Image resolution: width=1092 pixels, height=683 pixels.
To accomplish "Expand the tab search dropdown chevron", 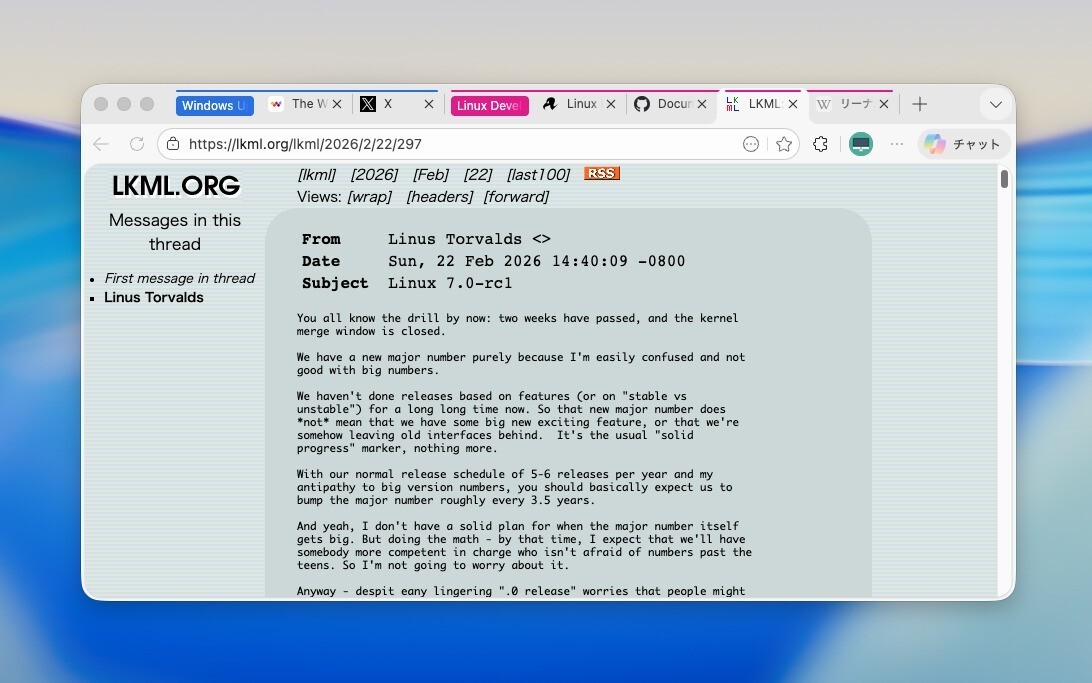I will click(995, 104).
